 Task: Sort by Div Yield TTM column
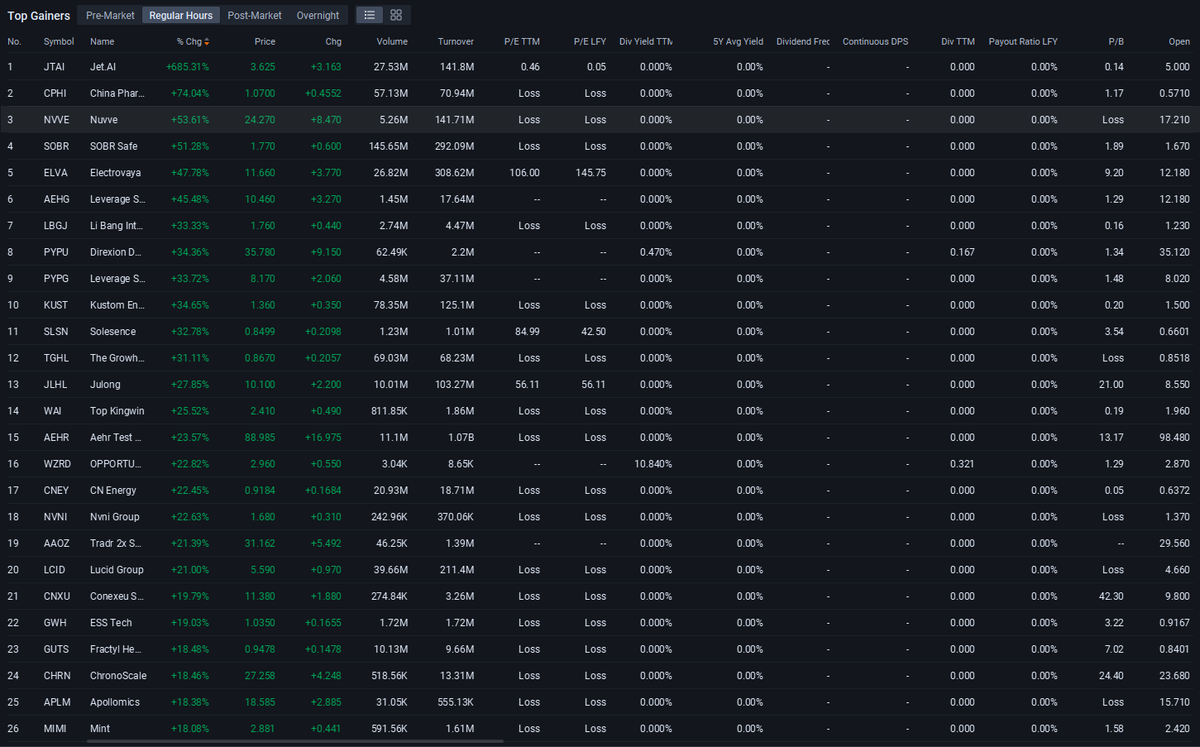click(x=646, y=42)
